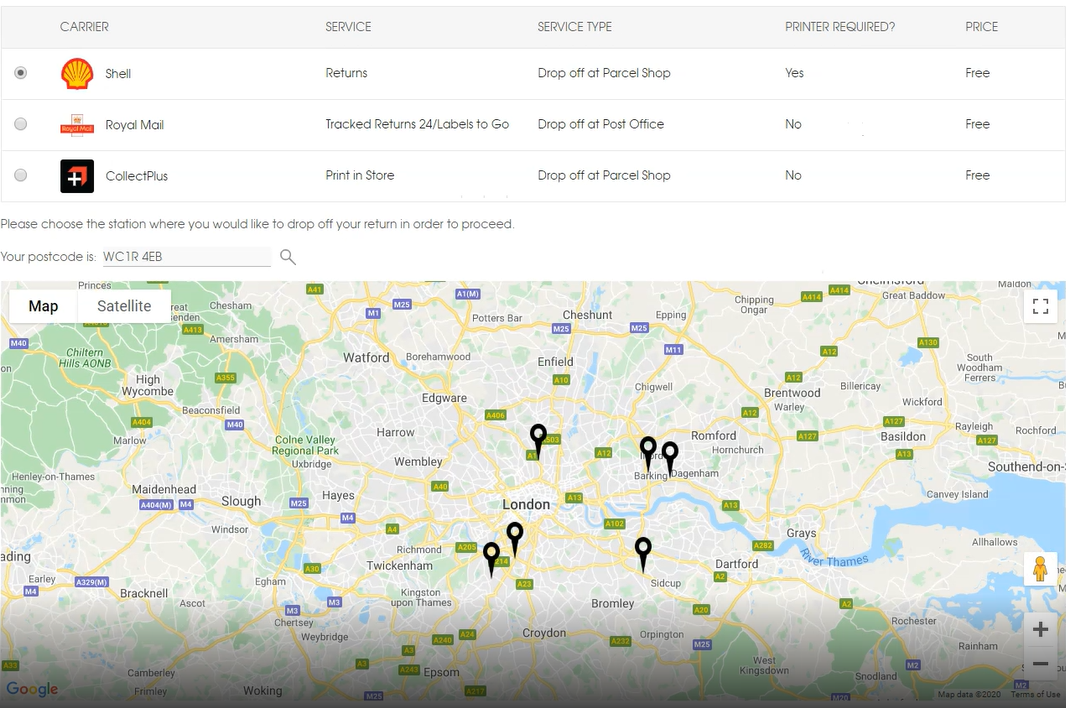Click 'Returns' service in Shell row
1066x708 pixels.
click(346, 73)
